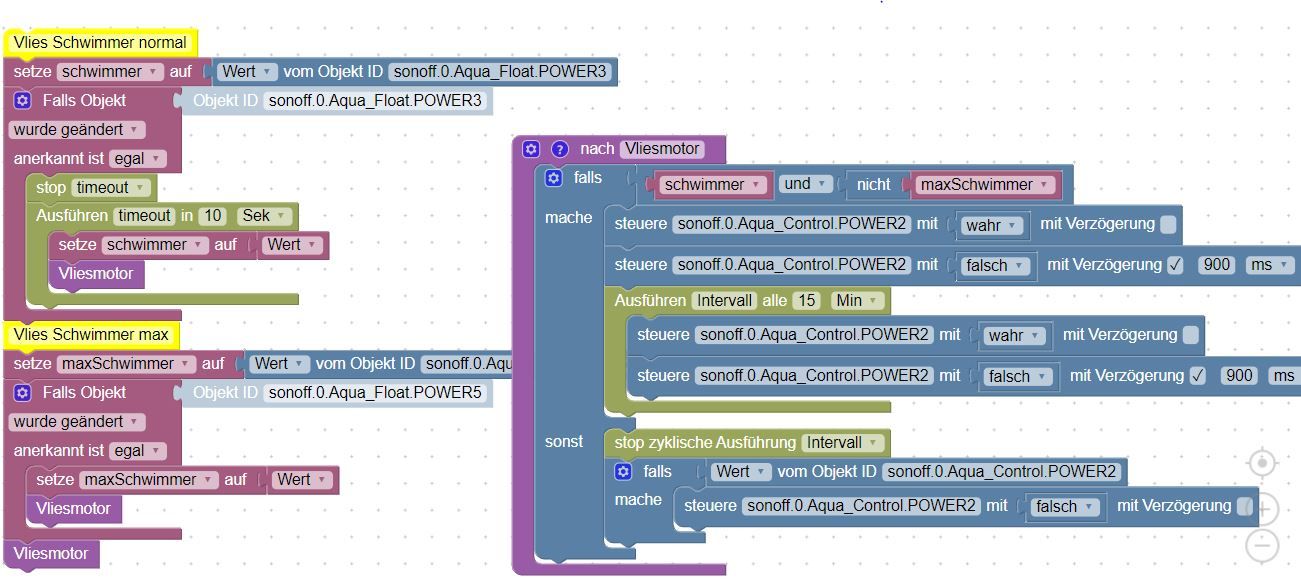Open gear on falls block inside sonst
The width and height of the screenshot is (1301, 583).
(623, 471)
